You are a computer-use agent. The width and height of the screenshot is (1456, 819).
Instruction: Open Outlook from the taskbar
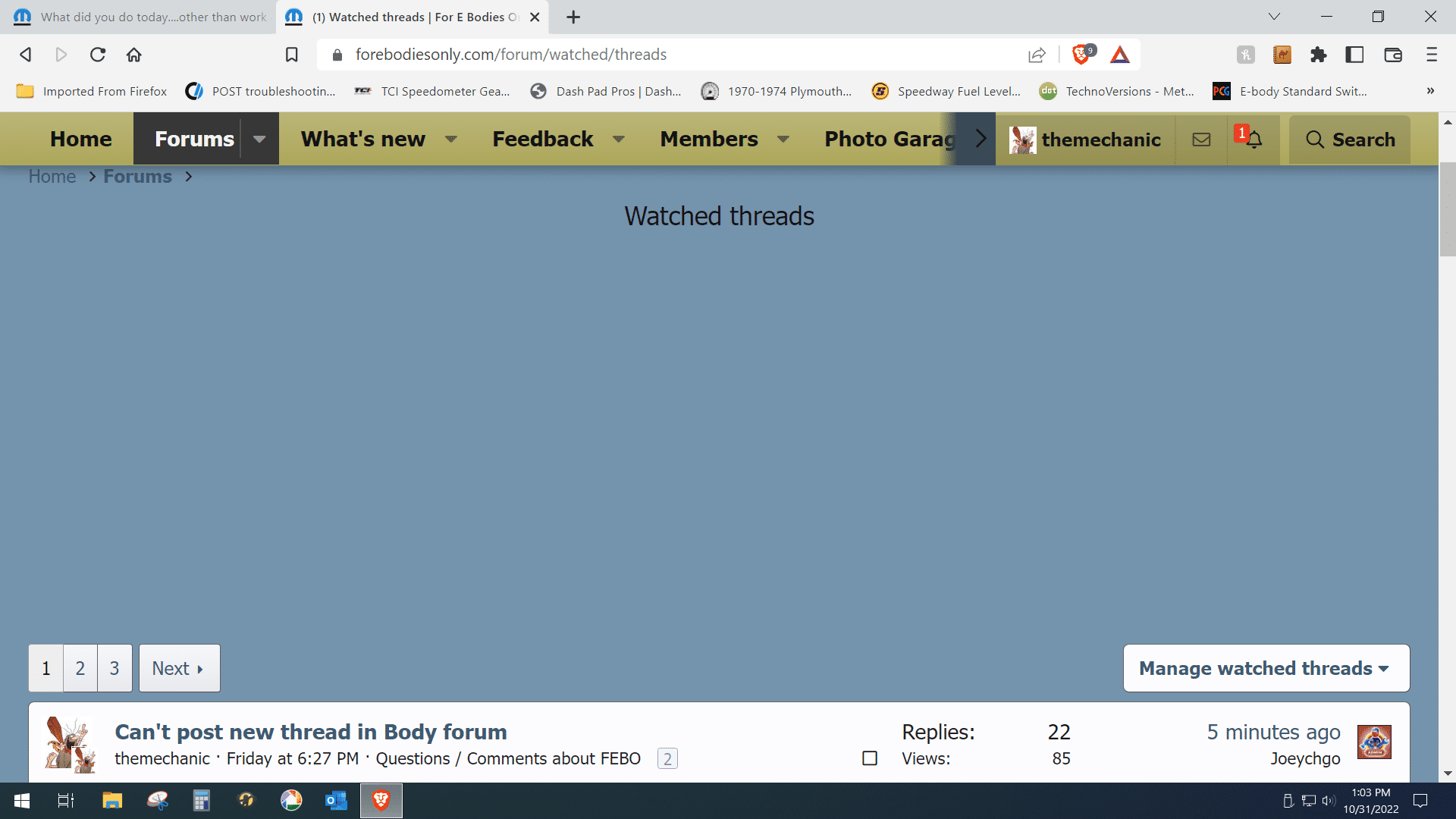[335, 801]
